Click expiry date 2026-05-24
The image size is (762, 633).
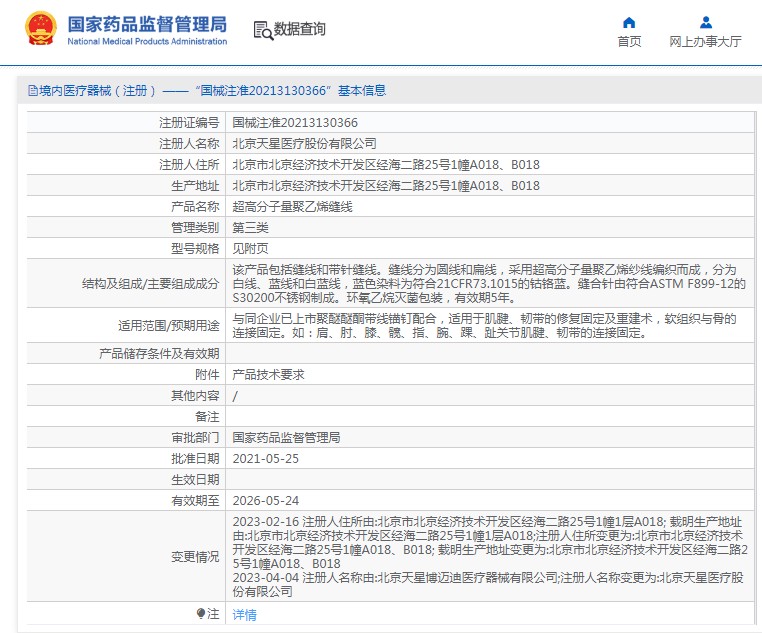point(265,500)
